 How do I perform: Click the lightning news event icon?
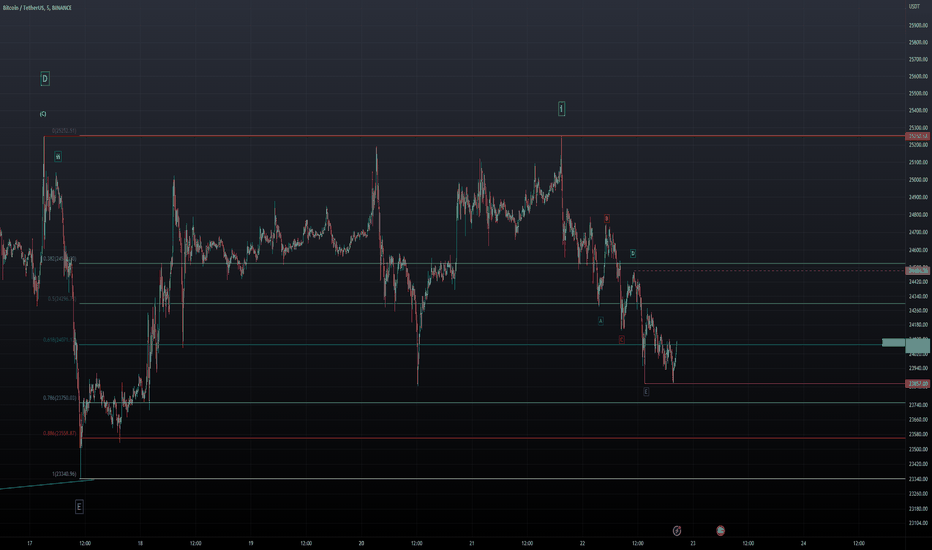(x=676, y=530)
